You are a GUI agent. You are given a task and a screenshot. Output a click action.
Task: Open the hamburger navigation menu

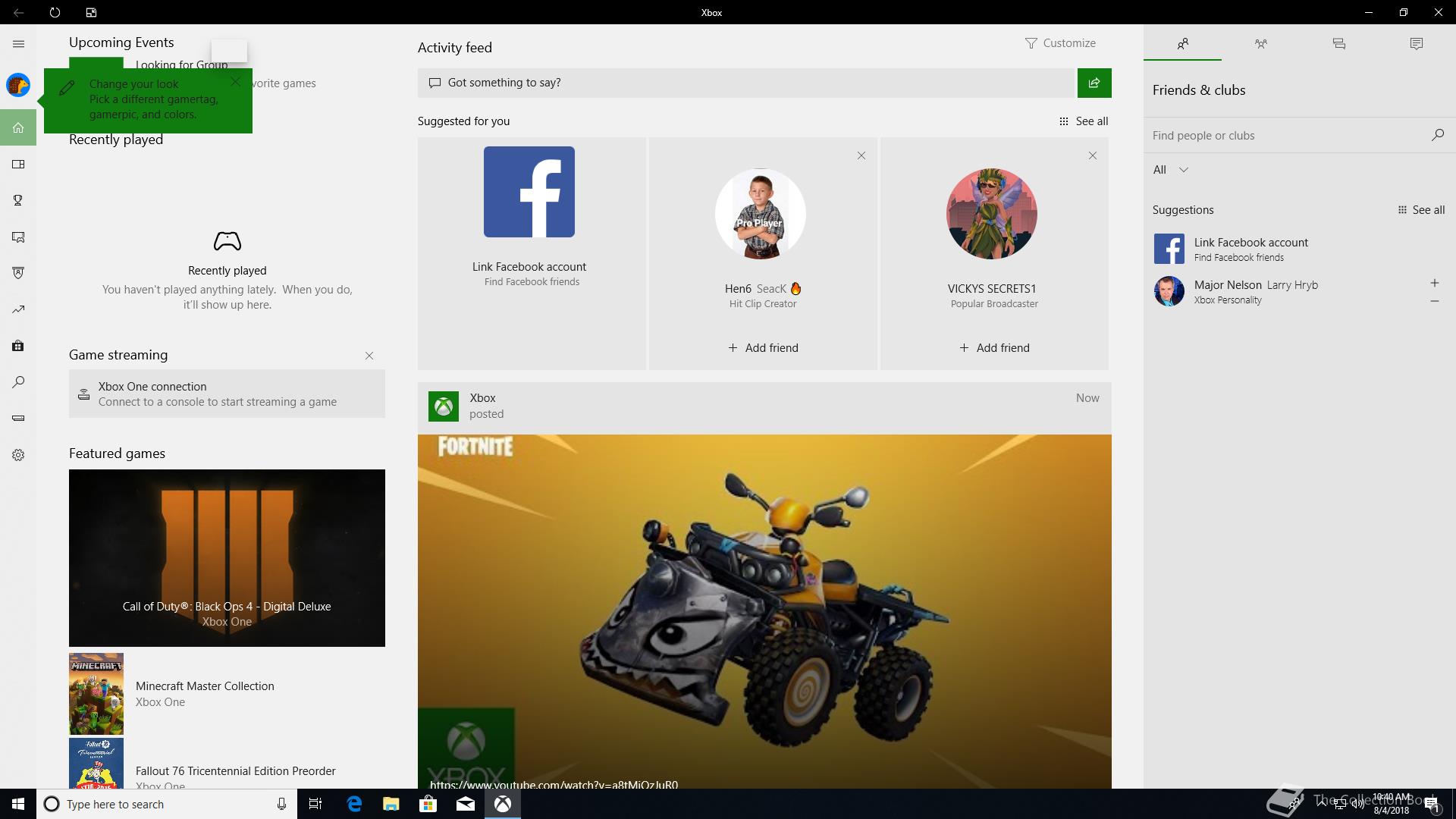click(x=18, y=44)
